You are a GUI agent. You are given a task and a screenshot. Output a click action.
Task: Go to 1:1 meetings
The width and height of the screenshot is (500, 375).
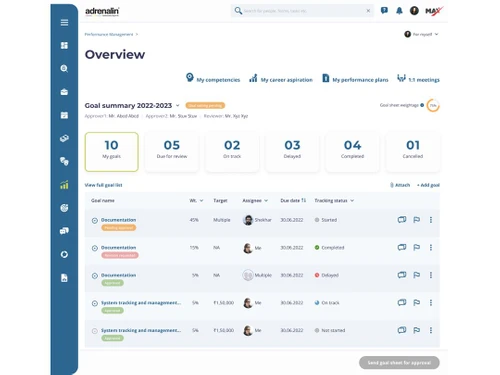point(418,79)
